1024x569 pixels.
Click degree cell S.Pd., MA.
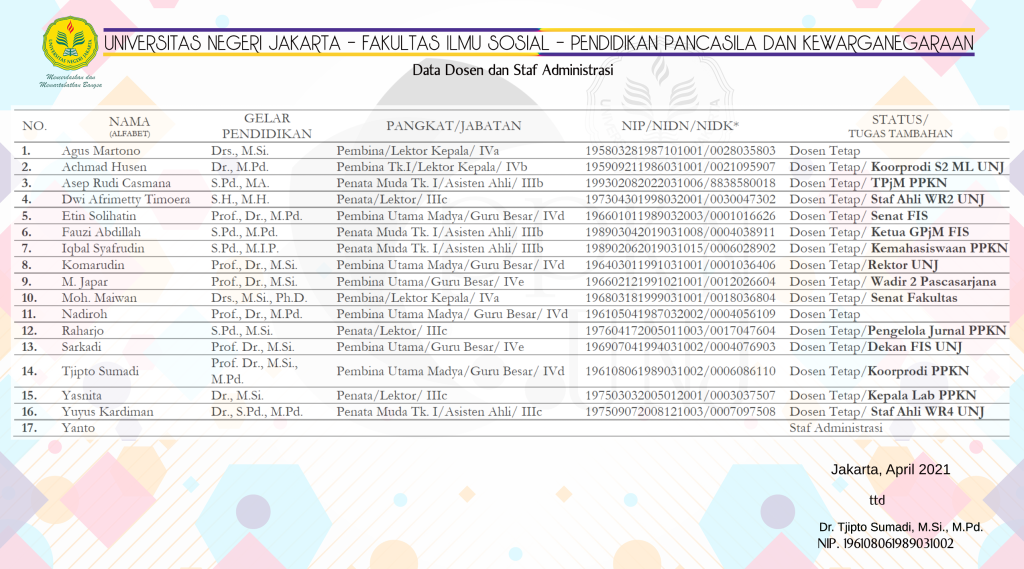(x=240, y=184)
